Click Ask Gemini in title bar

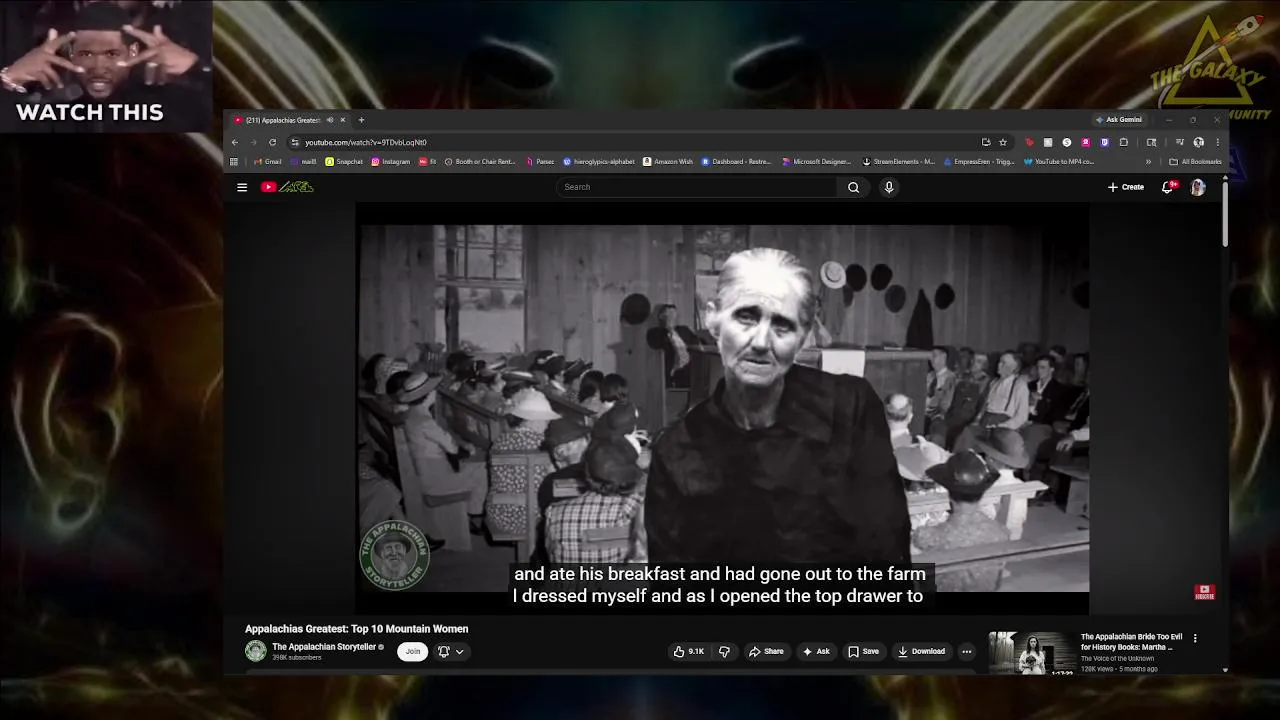pyautogui.click(x=1119, y=120)
